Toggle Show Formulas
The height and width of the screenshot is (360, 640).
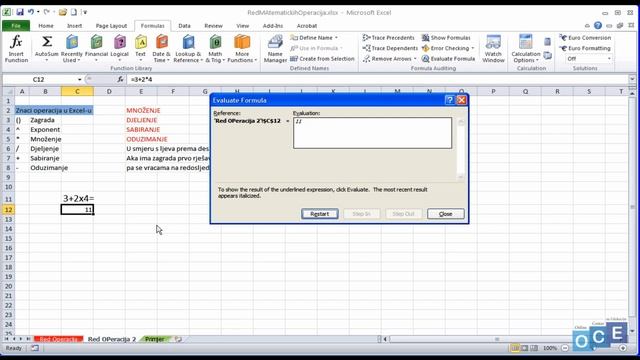click(446, 38)
